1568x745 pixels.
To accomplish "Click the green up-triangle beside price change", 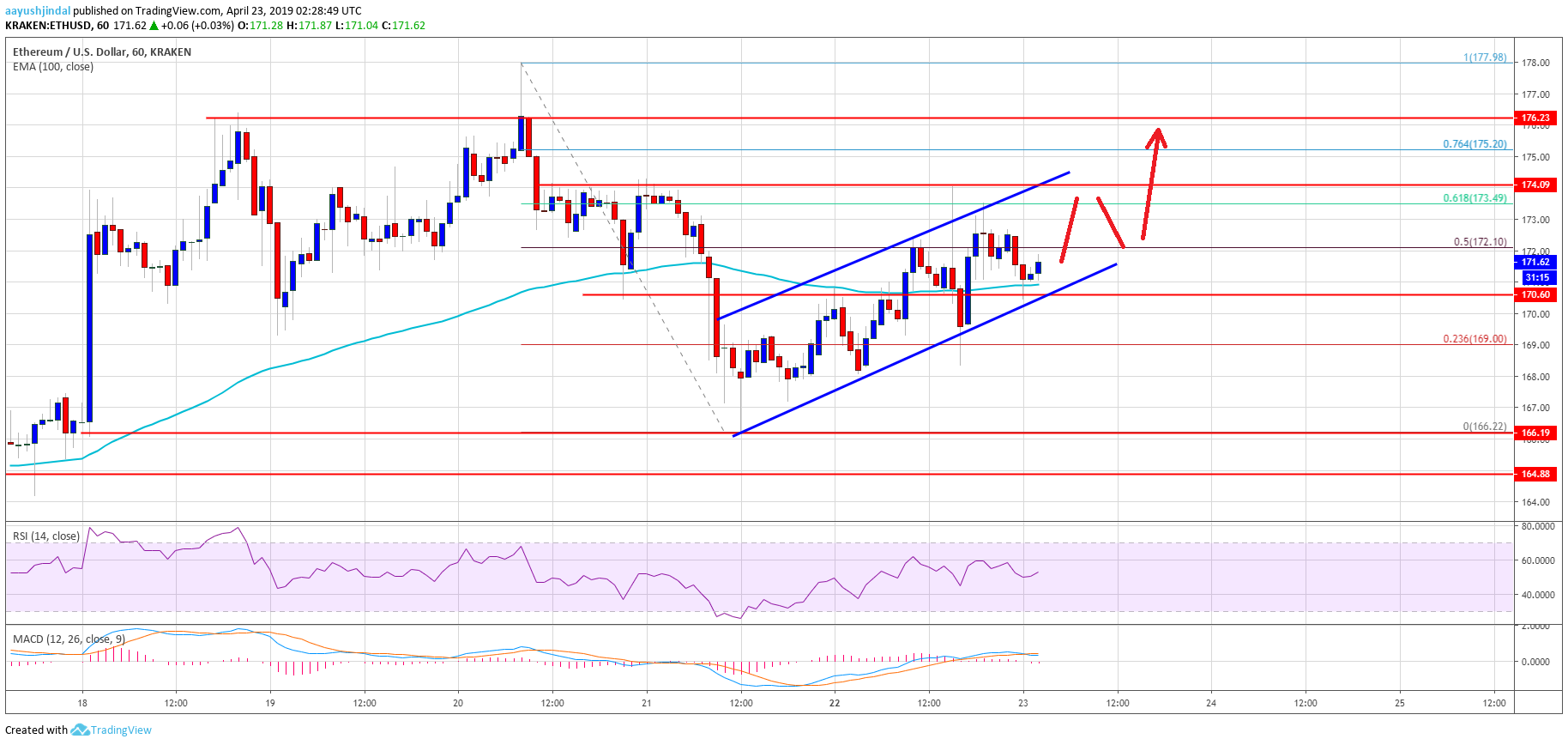I will click(154, 26).
